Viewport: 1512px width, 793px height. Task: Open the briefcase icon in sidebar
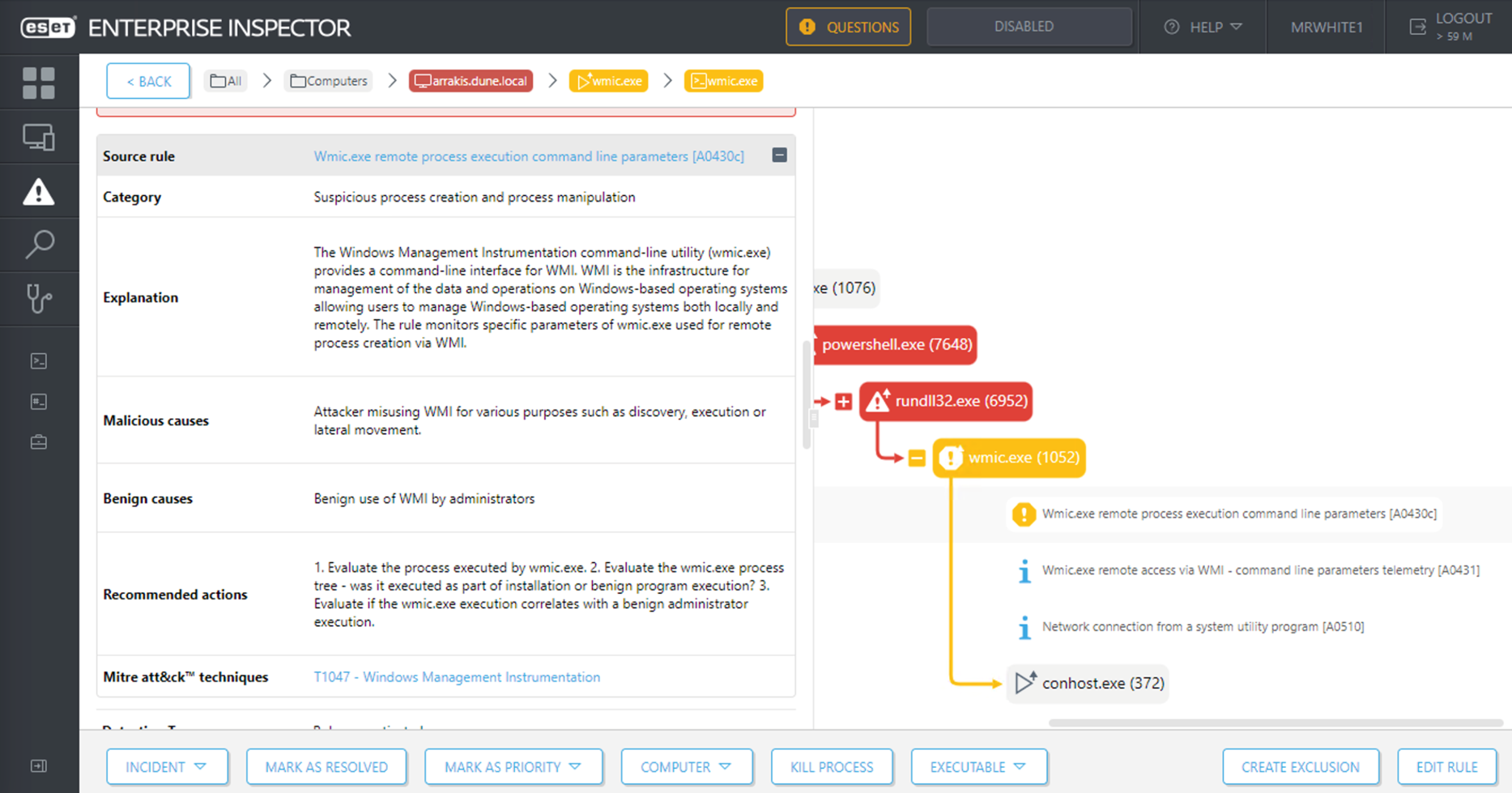(x=39, y=442)
